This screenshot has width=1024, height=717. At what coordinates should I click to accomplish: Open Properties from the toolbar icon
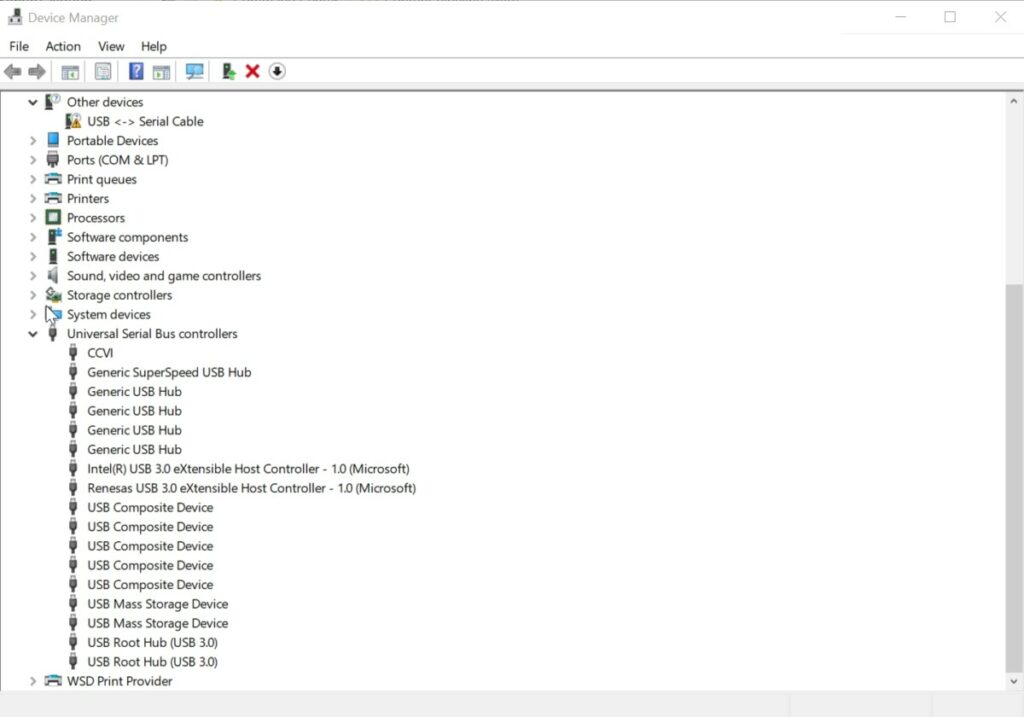pyautogui.click(x=103, y=71)
